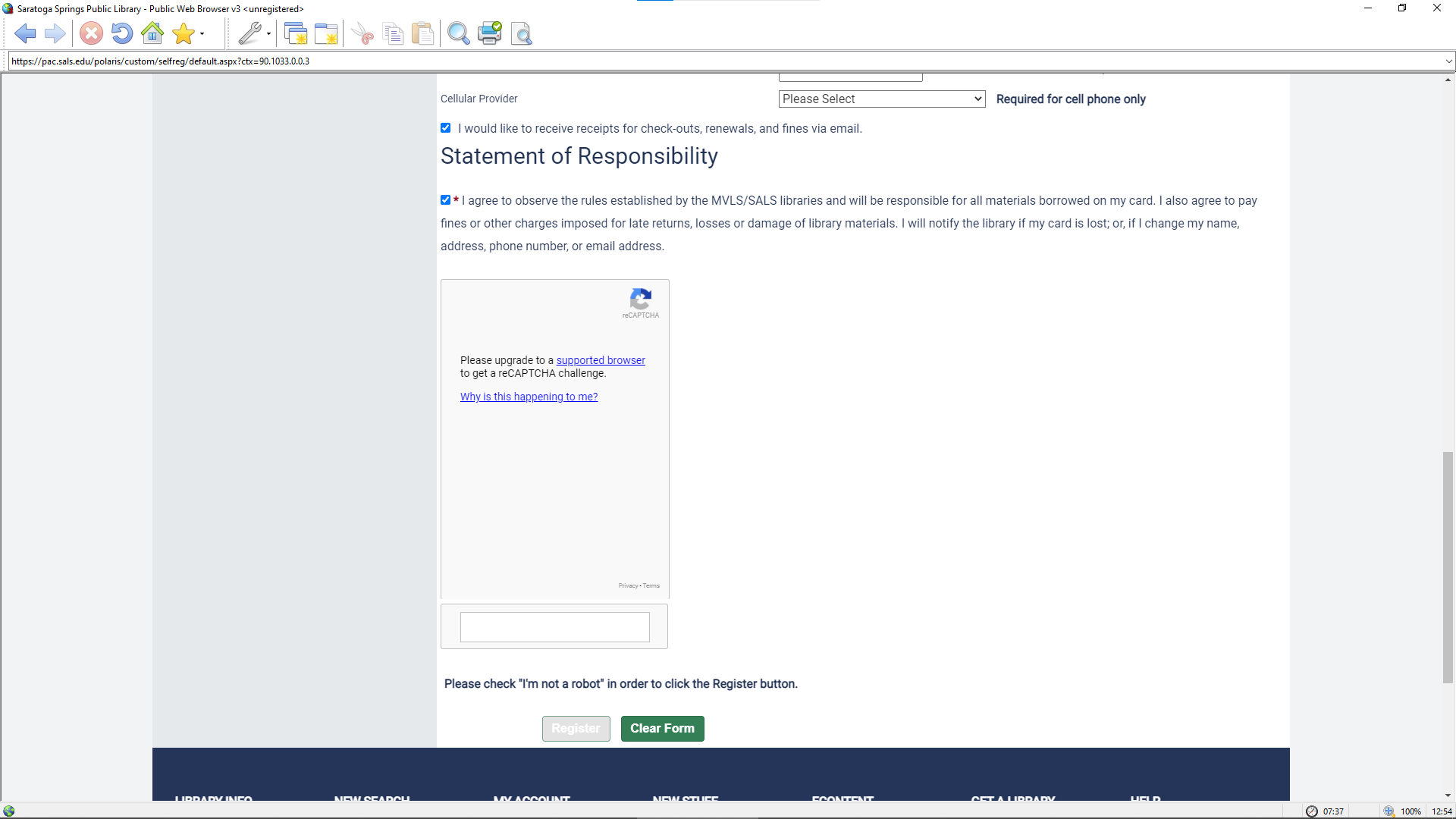Click the scrollbar up arrow
The image size is (1456, 819).
click(x=1448, y=80)
